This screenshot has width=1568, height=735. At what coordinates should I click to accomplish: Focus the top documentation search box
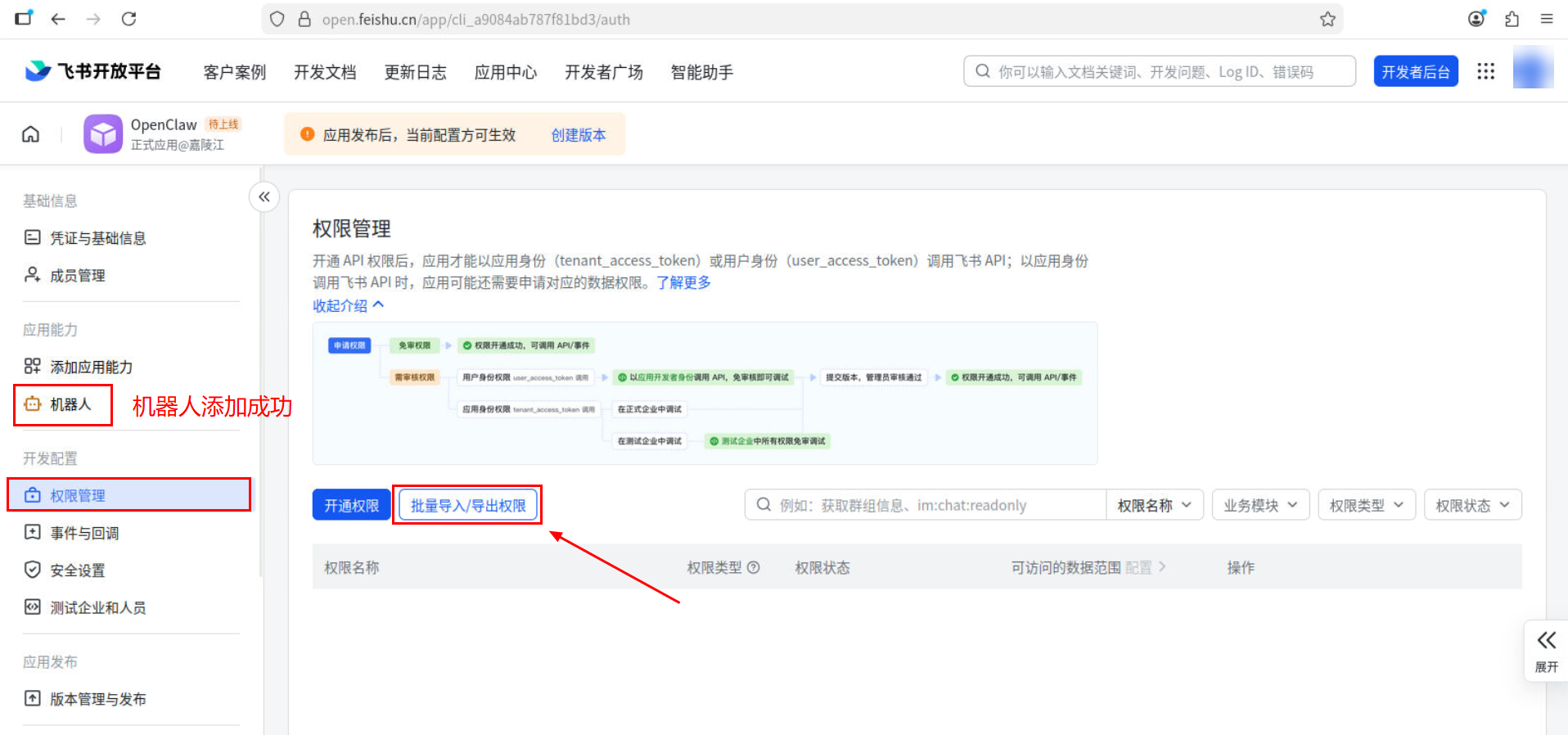pos(1160,71)
